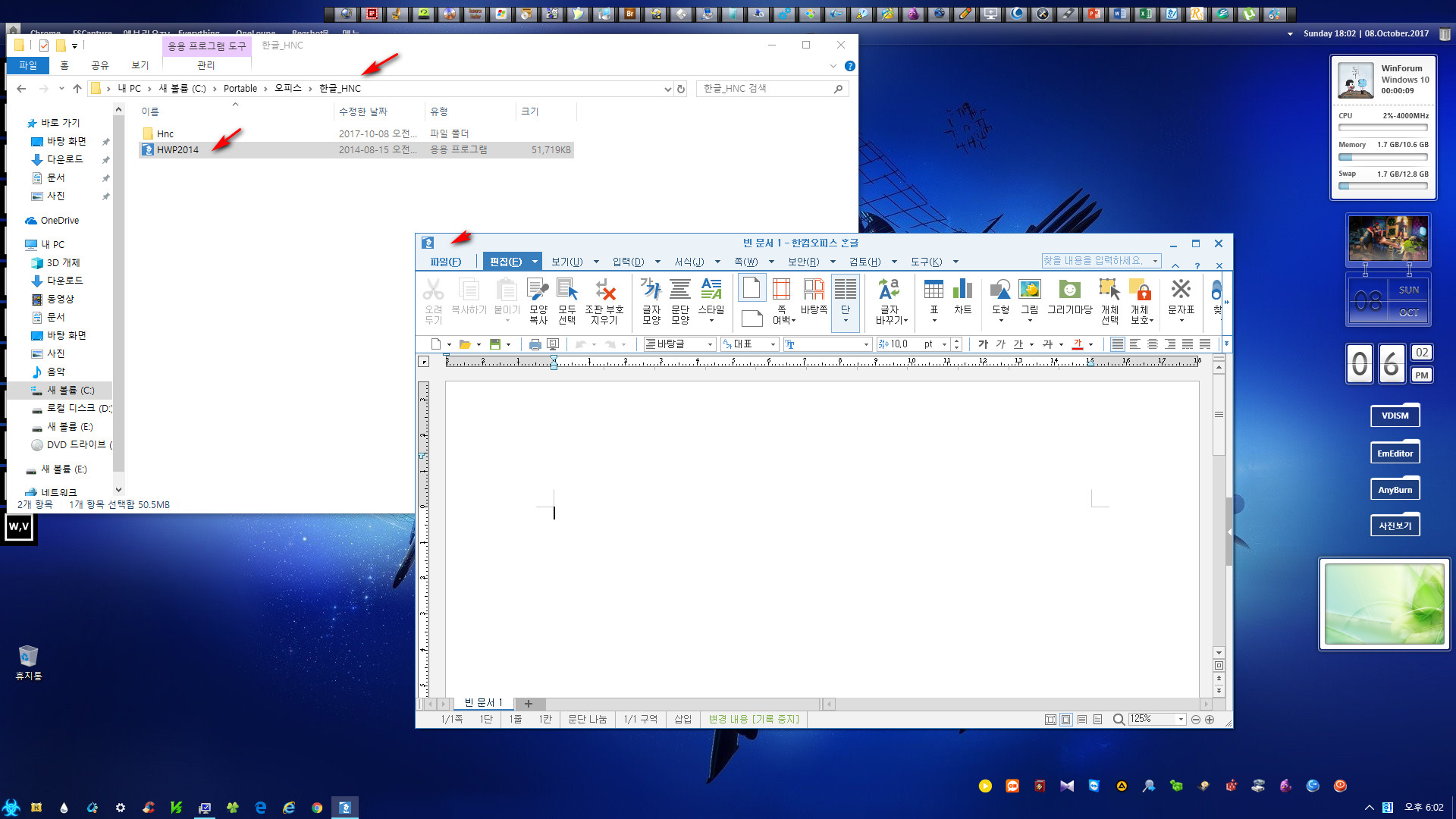Select landscape page orientation icon
The height and width of the screenshot is (819, 1456).
click(752, 318)
